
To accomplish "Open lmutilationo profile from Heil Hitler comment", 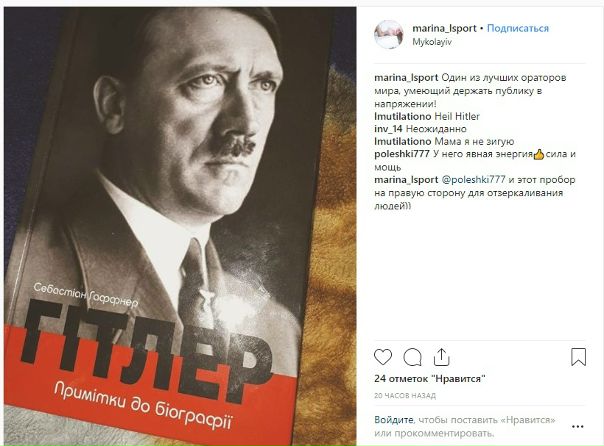I will point(403,116).
